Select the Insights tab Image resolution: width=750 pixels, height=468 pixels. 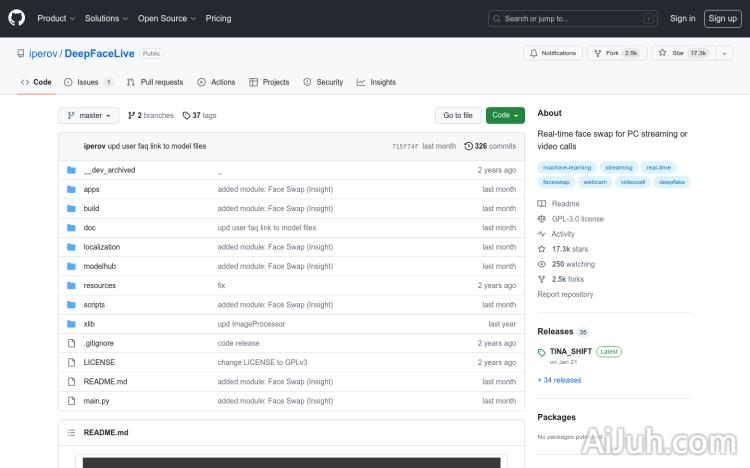pyautogui.click(x=377, y=82)
